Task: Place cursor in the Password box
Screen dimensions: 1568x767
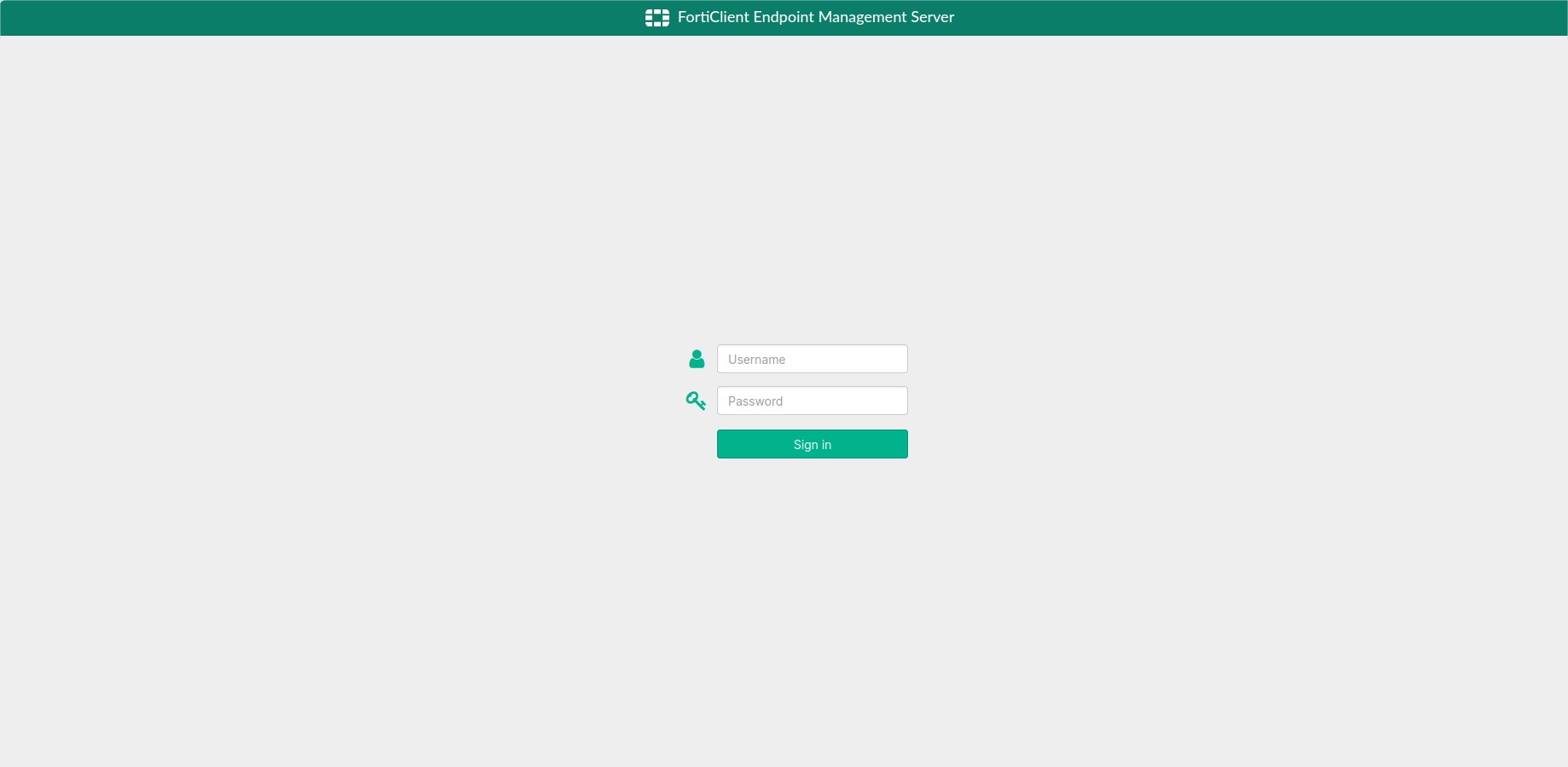Action: (x=812, y=401)
